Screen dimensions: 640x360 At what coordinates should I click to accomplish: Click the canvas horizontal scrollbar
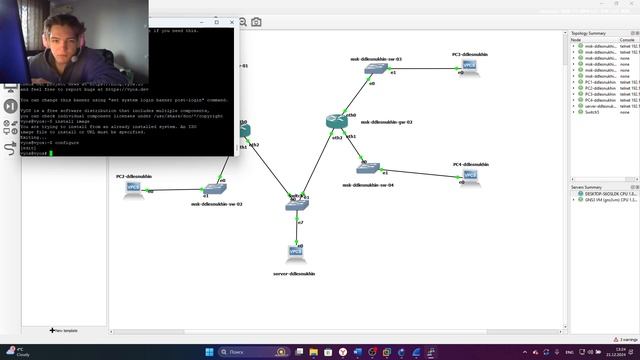click(x=335, y=332)
